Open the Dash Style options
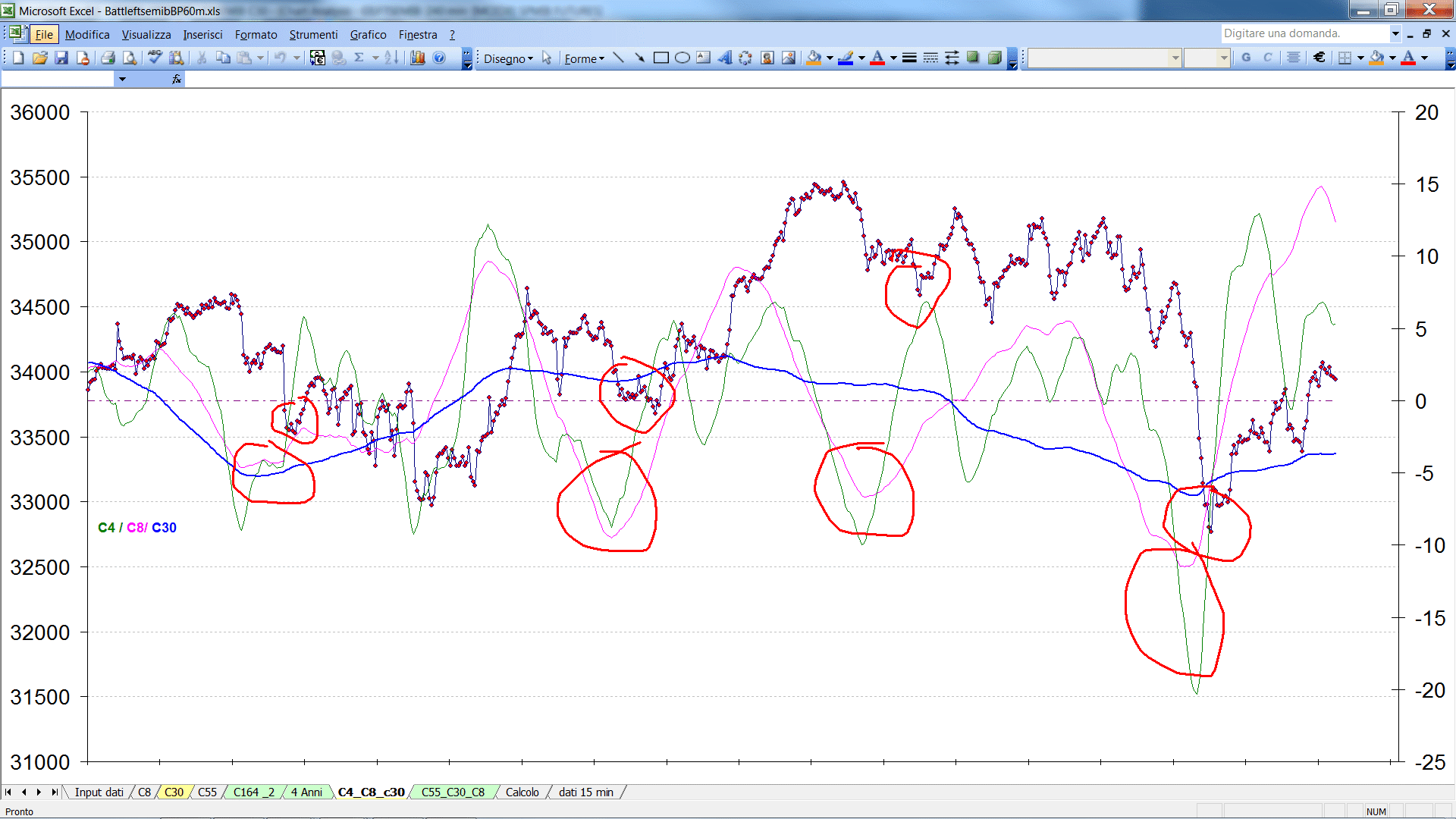Screen dimensions: 1456x819 930,58
